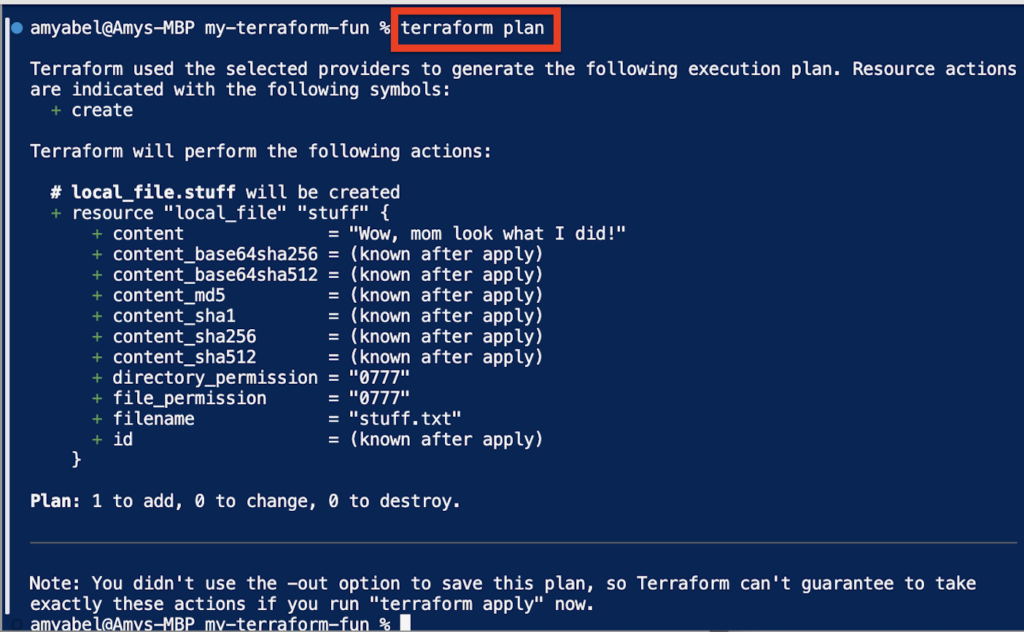Click the content_sha512 attribute name
This screenshot has width=1024, height=632.
pyautogui.click(x=184, y=357)
